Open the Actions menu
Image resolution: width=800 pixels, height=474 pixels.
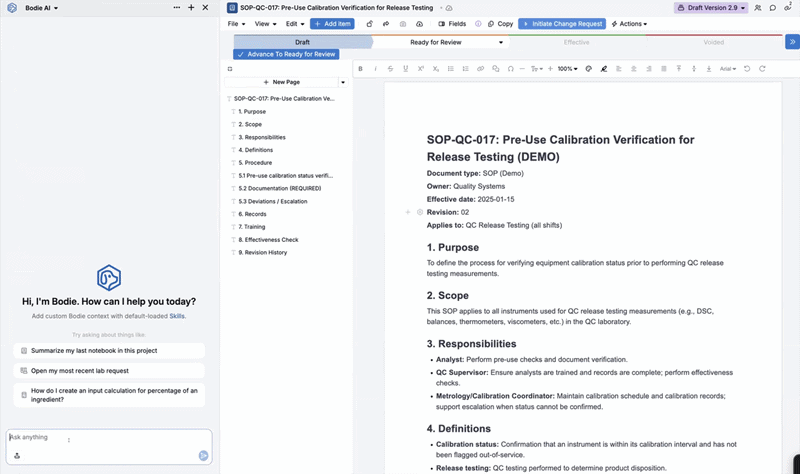(629, 24)
